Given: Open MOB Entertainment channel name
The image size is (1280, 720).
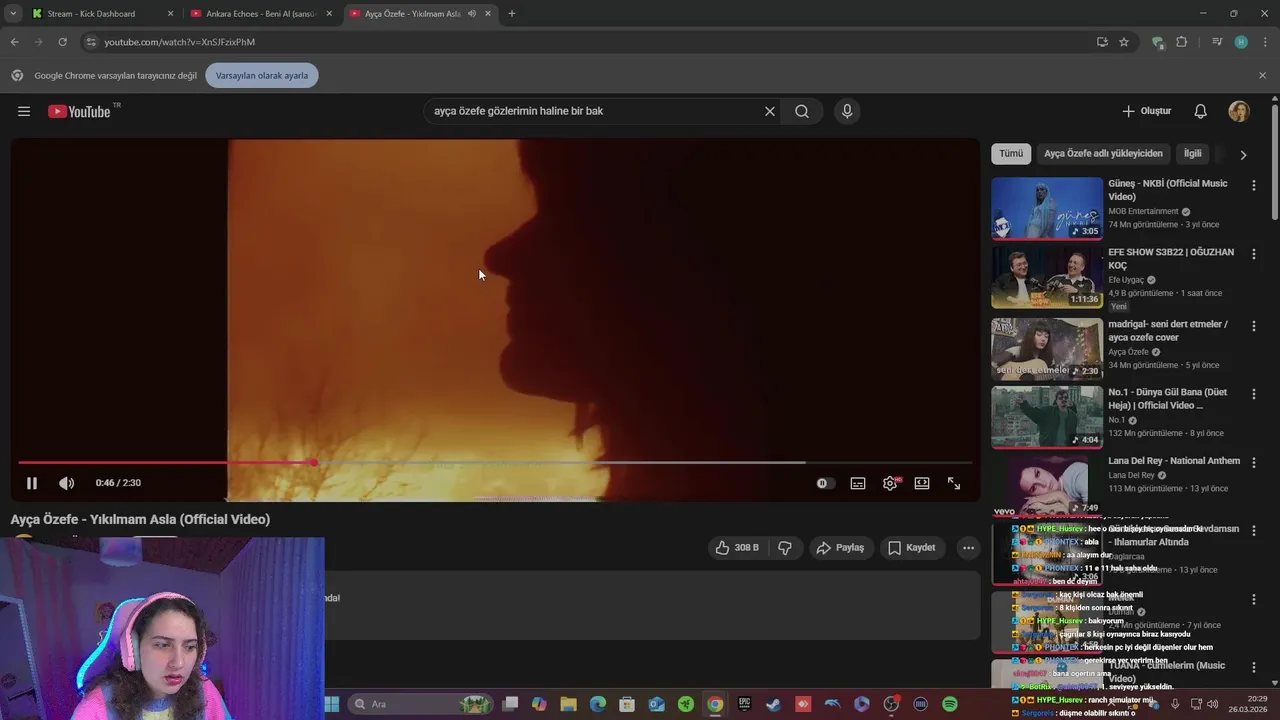Looking at the screenshot, I should click(1143, 212).
